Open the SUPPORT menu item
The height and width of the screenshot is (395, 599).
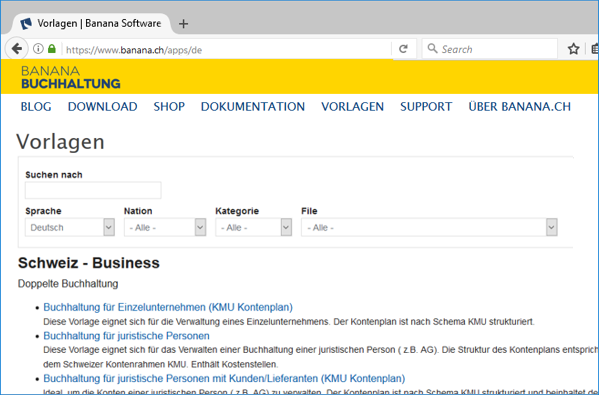tap(426, 107)
